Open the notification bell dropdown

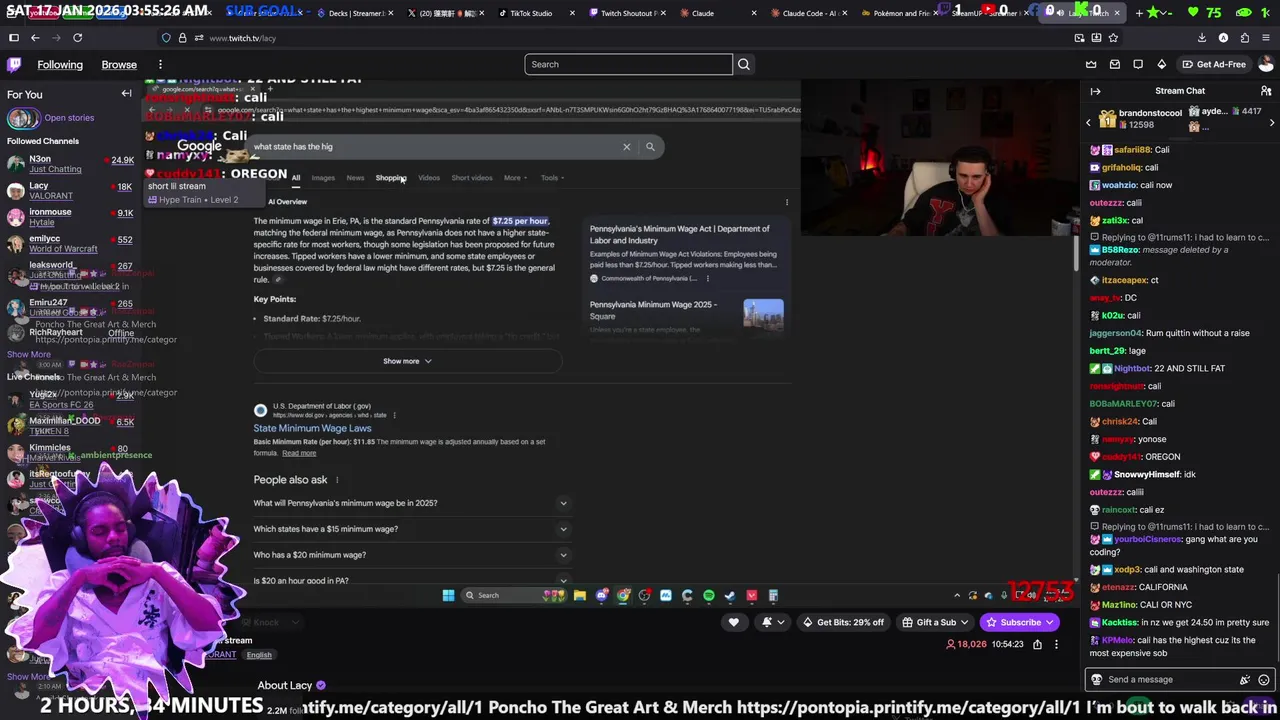[771, 622]
